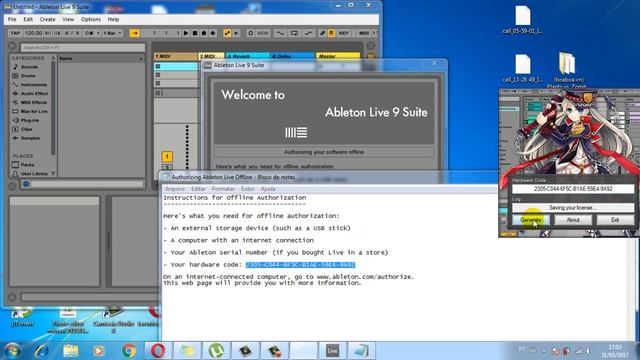Click the 4 / 4 time signature field
This screenshot has height=360, width=640.
[x=72, y=33]
